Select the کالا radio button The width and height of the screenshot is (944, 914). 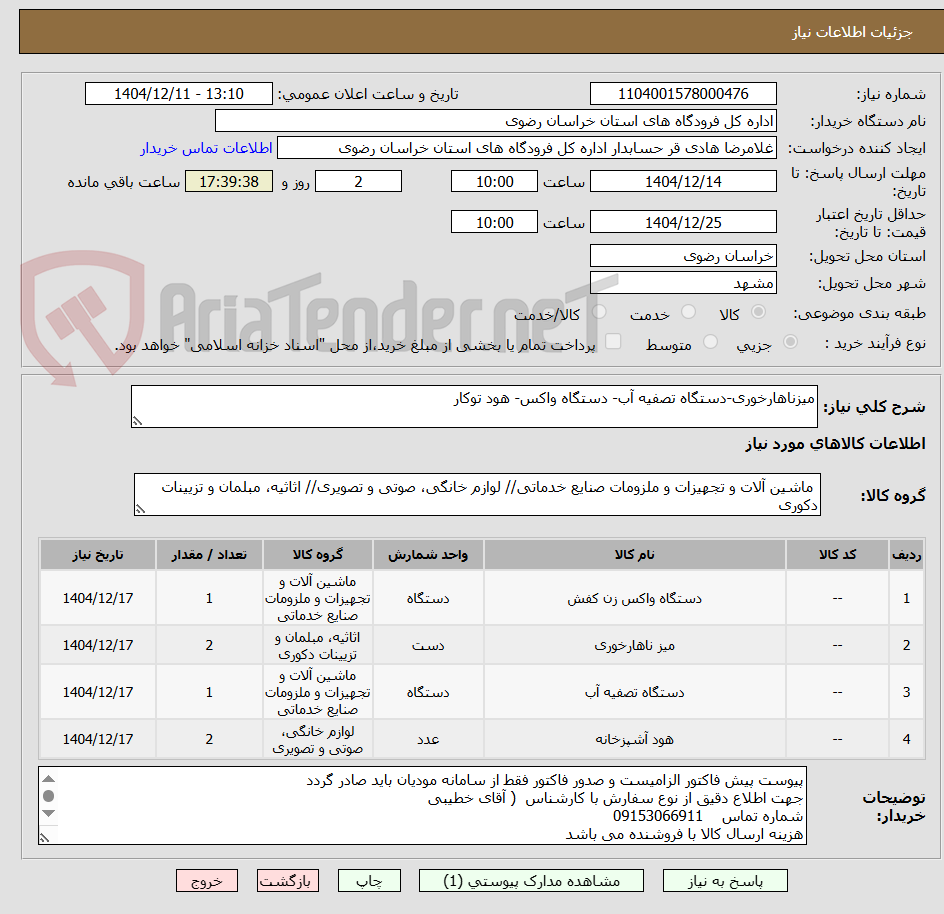[759, 312]
